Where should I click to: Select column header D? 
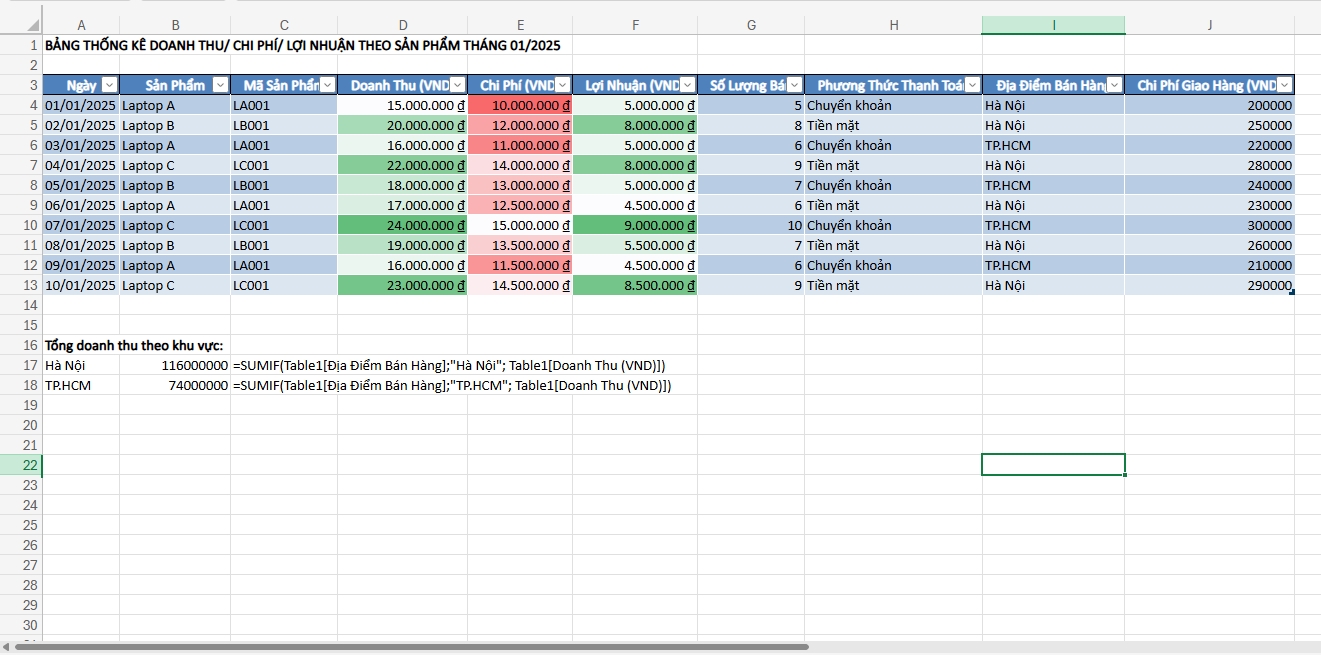click(x=402, y=25)
